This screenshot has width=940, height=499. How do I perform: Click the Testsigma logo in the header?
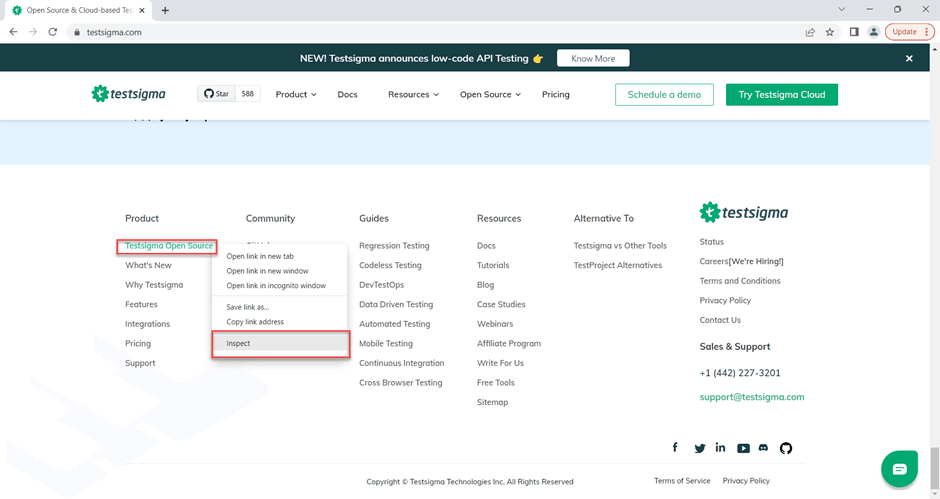128,94
